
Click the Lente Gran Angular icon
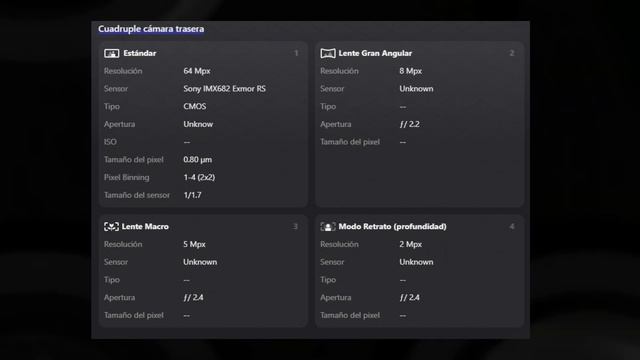coord(328,53)
